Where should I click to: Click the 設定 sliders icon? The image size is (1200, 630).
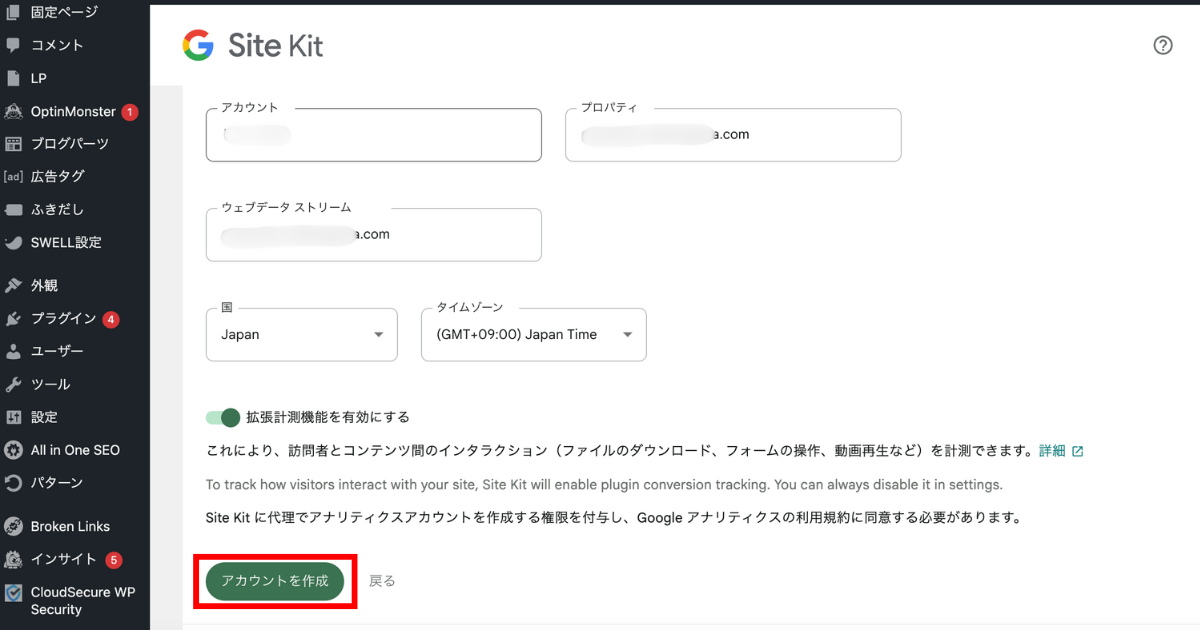tap(13, 417)
